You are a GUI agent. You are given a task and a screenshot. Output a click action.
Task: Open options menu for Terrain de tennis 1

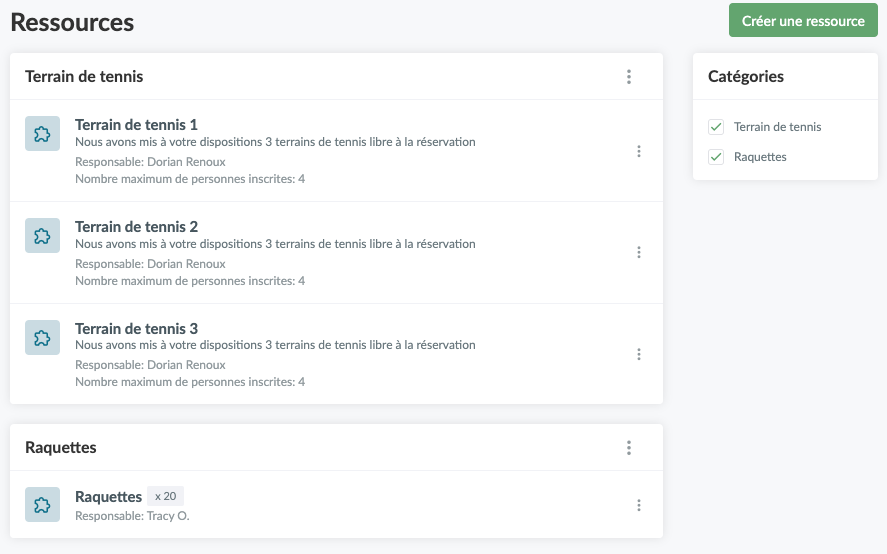[639, 151]
